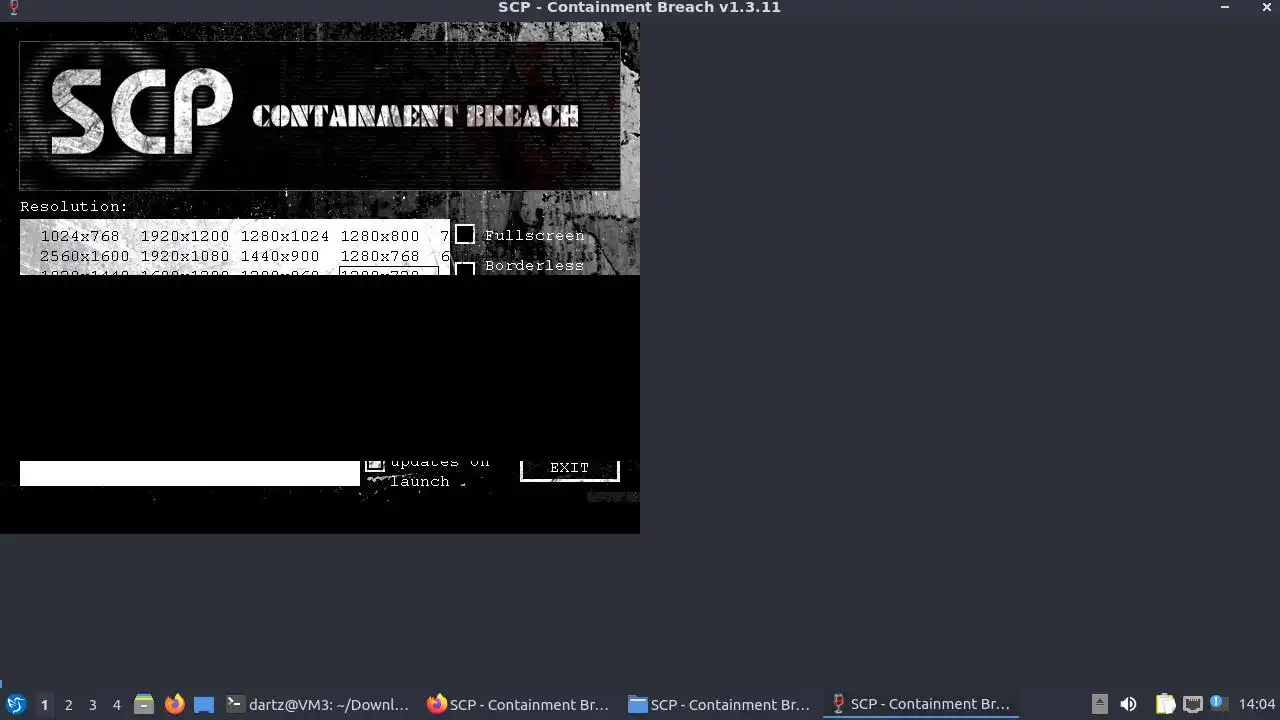Switch to workspace 1
Viewport: 1280px width, 720px height.
click(x=44, y=705)
